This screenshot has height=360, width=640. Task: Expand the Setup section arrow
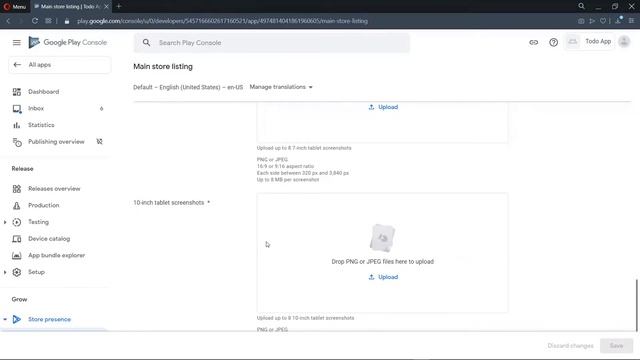click(5, 272)
